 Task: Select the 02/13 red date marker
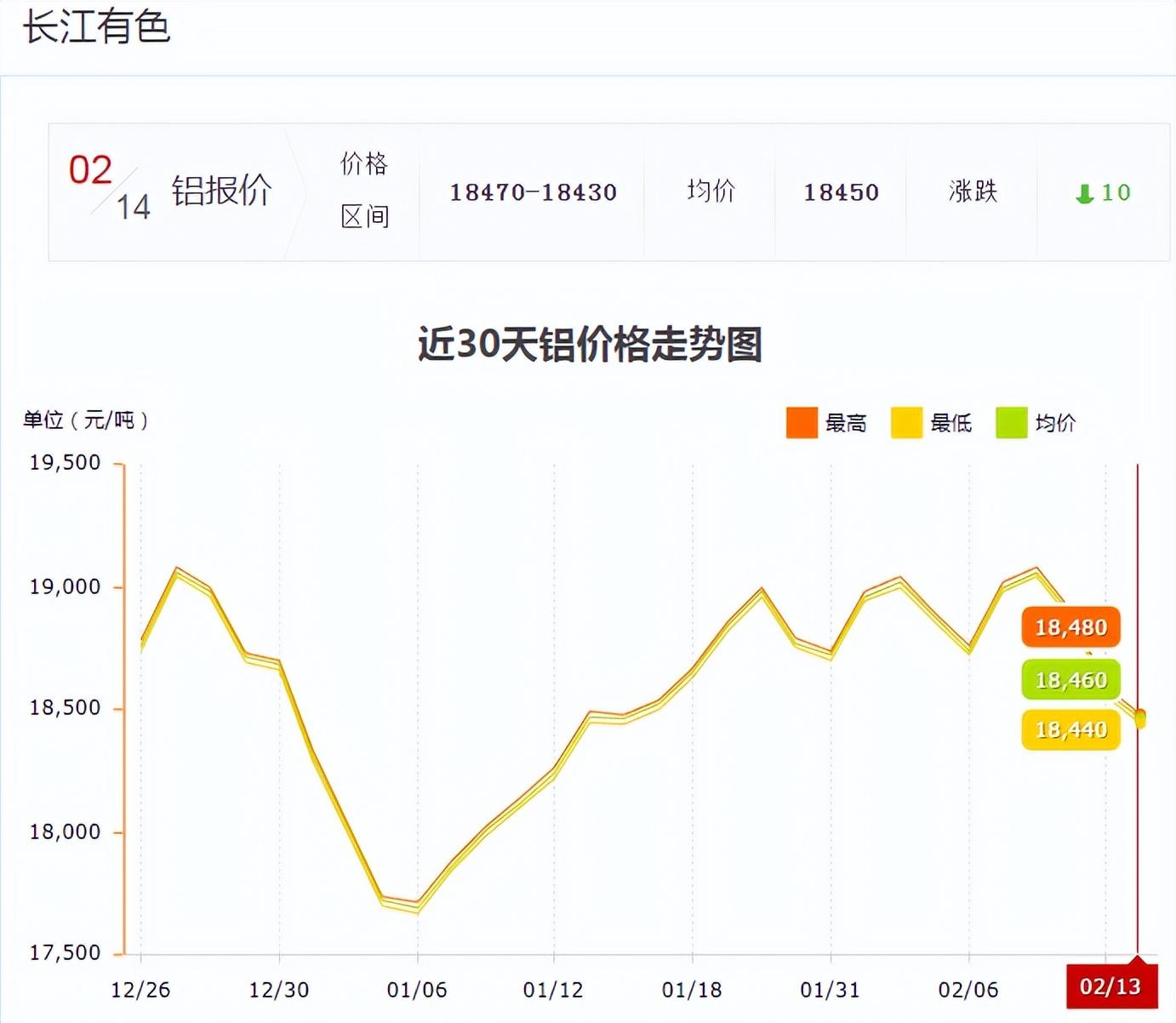1110,986
